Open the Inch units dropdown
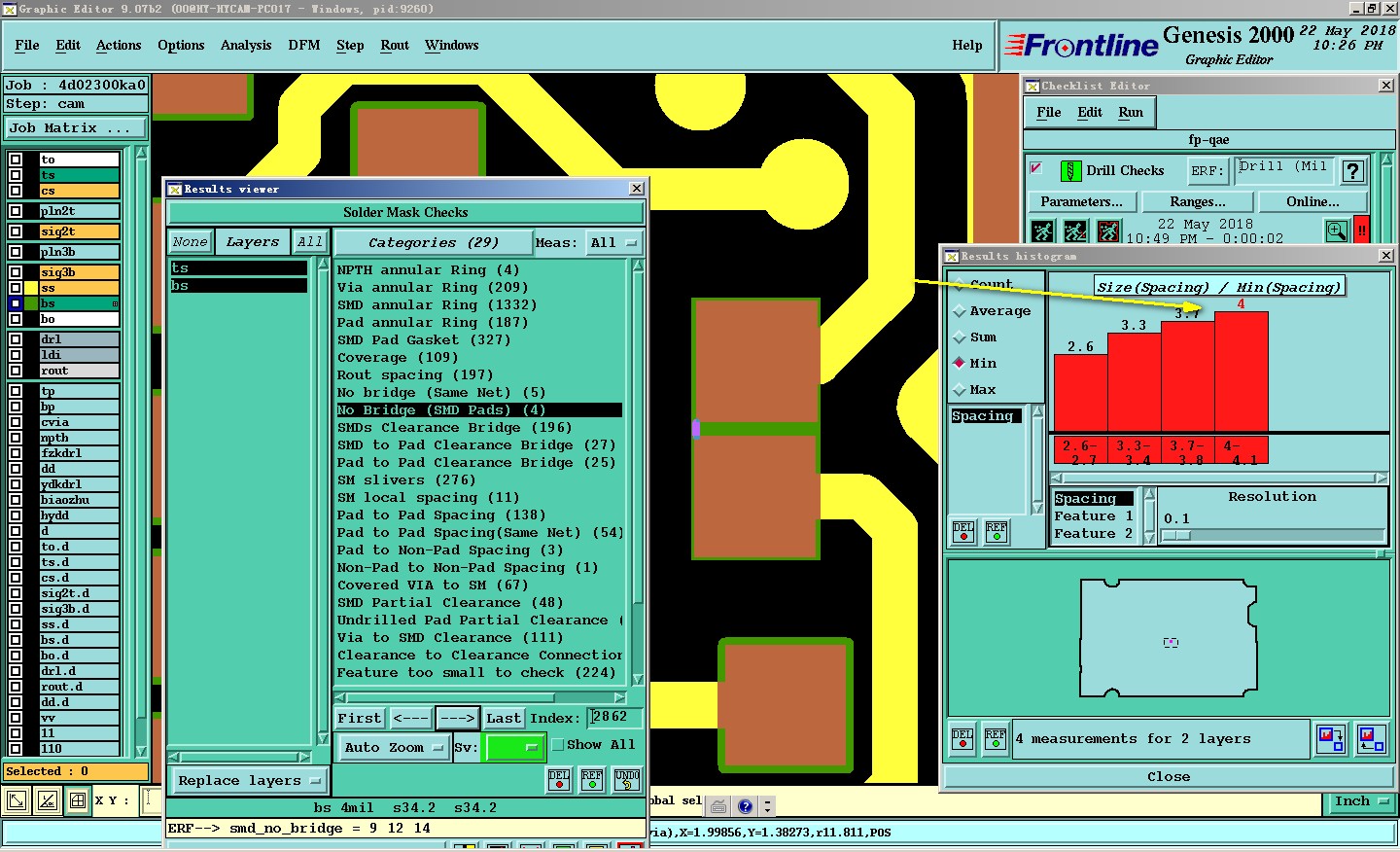The image size is (1400, 852). pyautogui.click(x=1362, y=801)
